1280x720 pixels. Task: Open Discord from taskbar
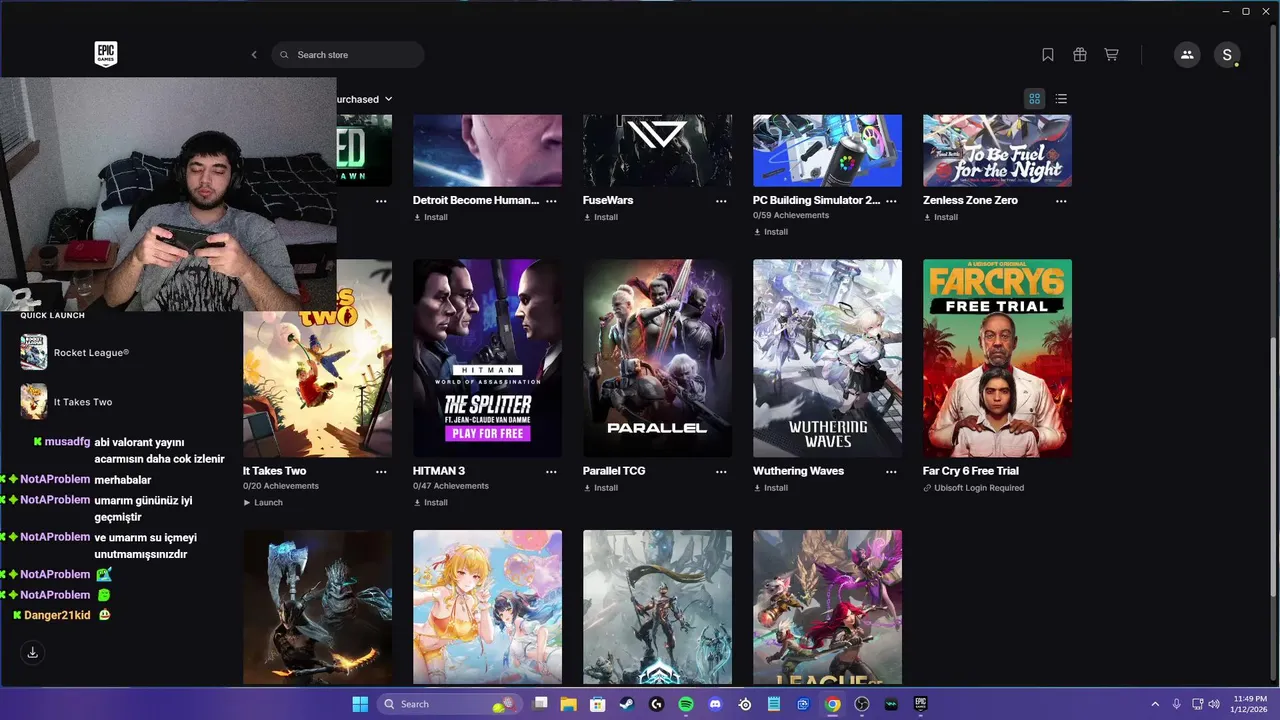coord(715,704)
